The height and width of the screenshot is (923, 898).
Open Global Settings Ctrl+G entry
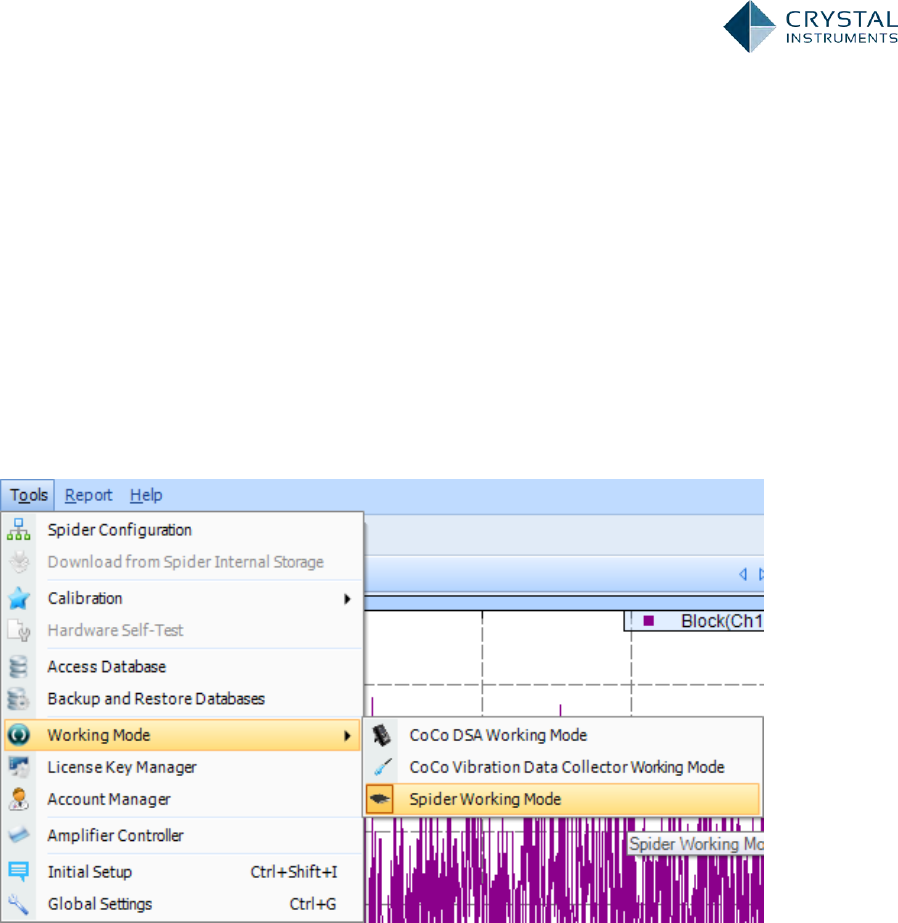tap(182, 904)
